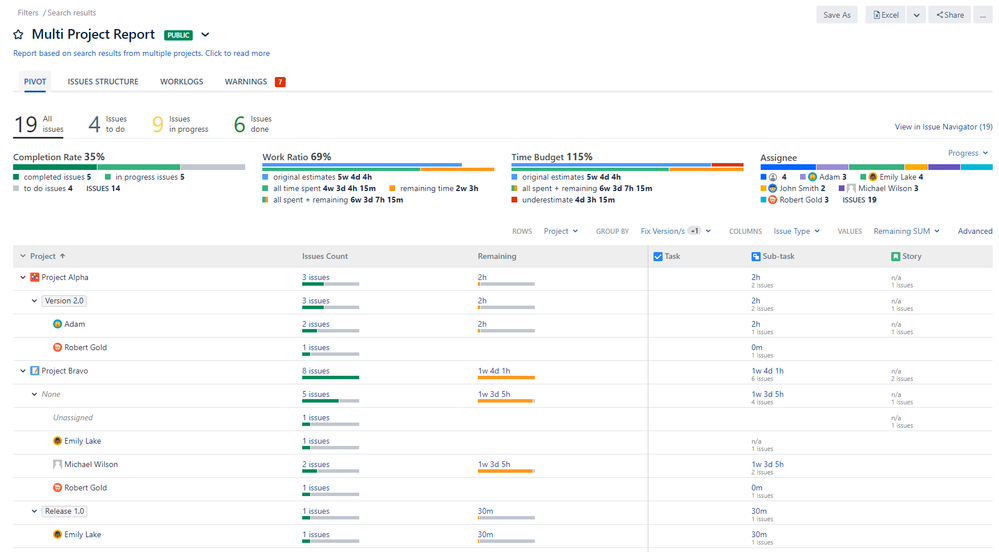Click the Assignee distribution color bar
The width and height of the screenshot is (999, 552).
[x=876, y=167]
